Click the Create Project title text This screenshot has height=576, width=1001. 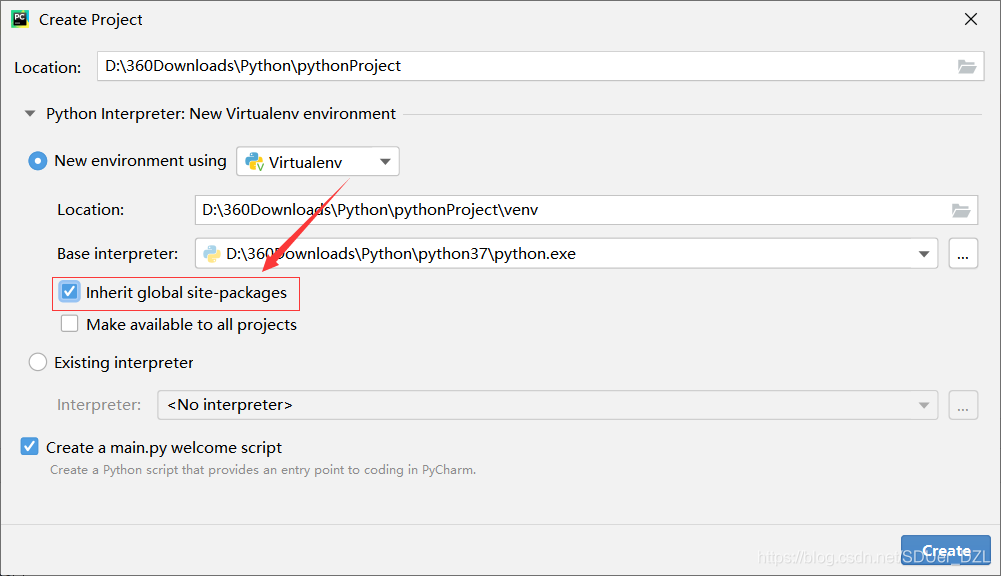[91, 20]
